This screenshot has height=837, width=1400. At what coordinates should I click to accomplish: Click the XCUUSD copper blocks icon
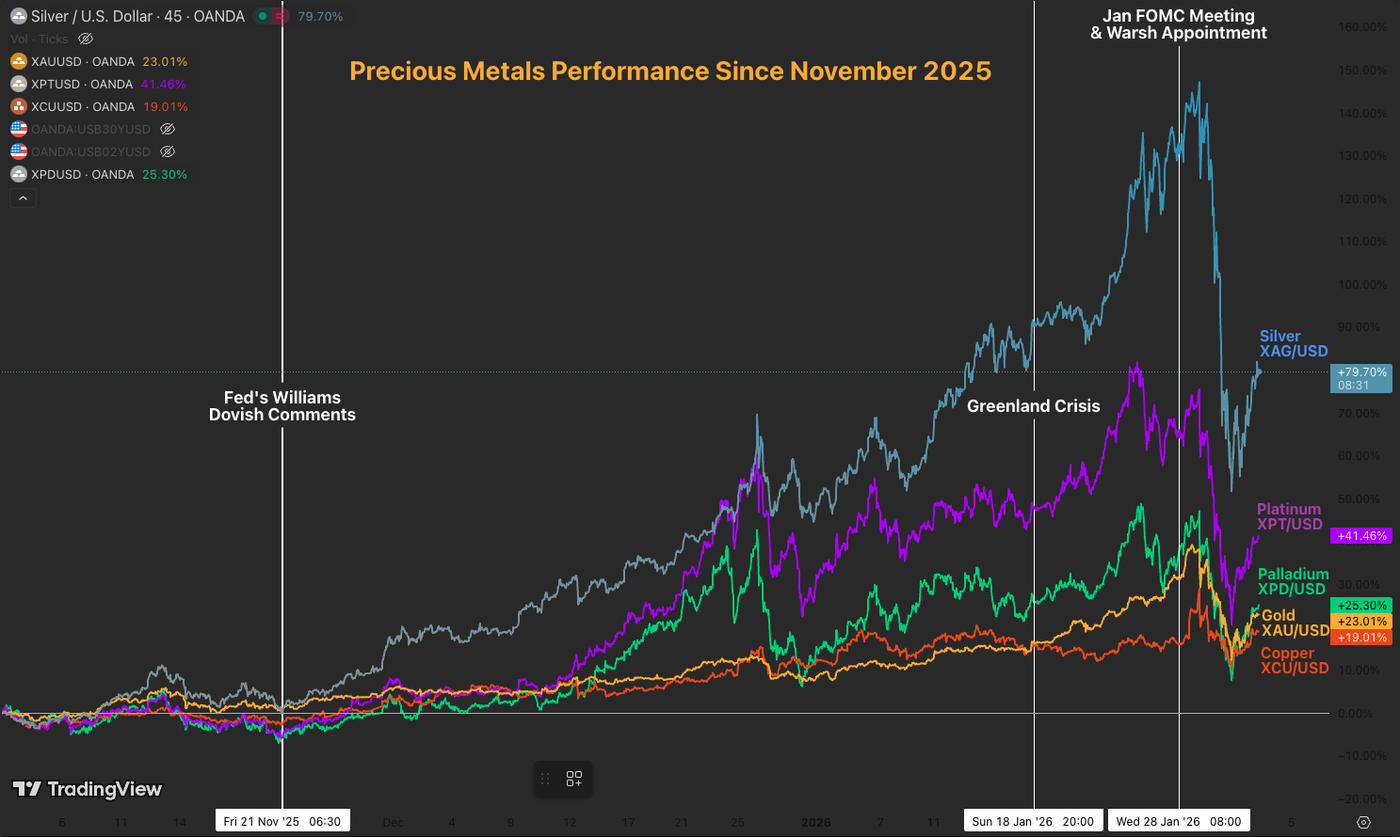pyautogui.click(x=20, y=106)
